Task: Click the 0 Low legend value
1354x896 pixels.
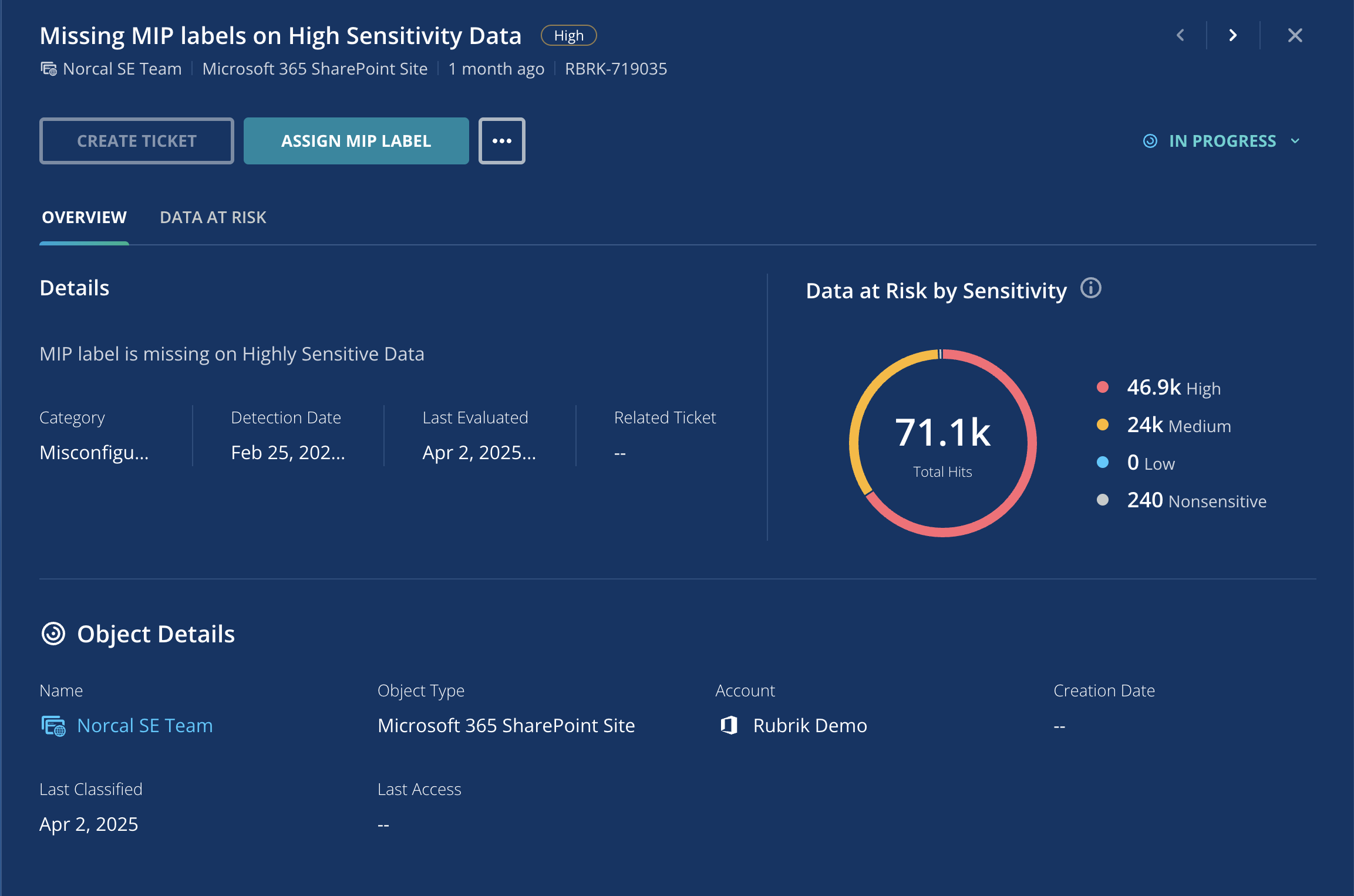Action: click(1133, 462)
